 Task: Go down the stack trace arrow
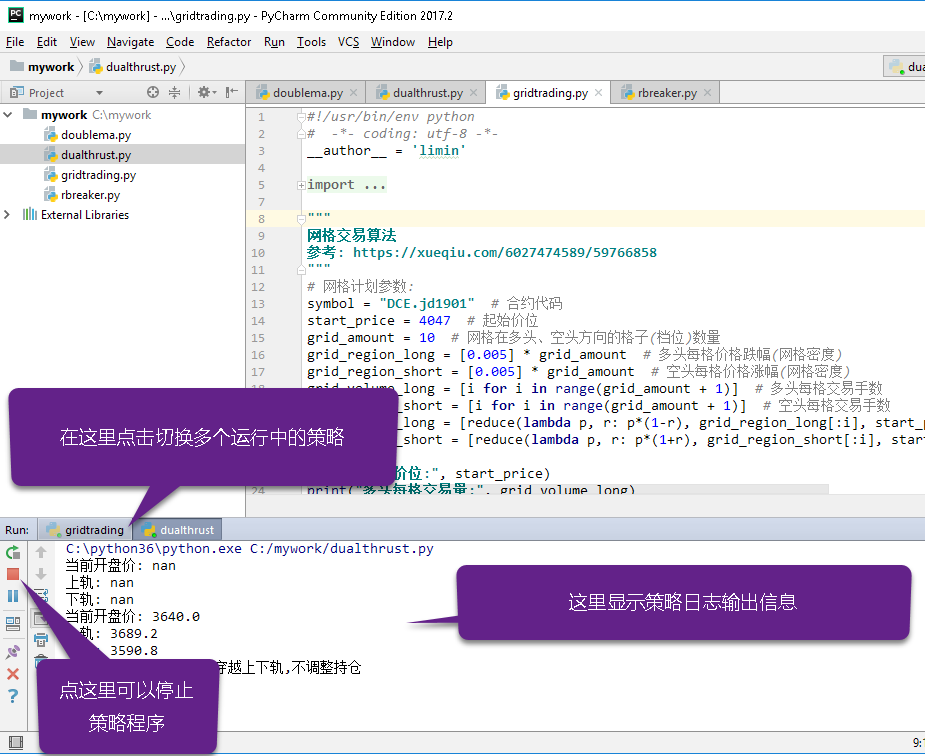click(41, 574)
